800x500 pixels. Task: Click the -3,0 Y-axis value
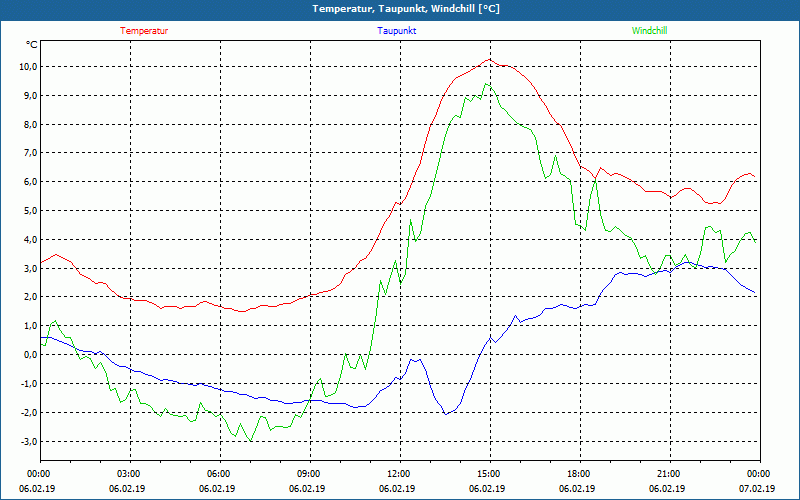coord(29,441)
